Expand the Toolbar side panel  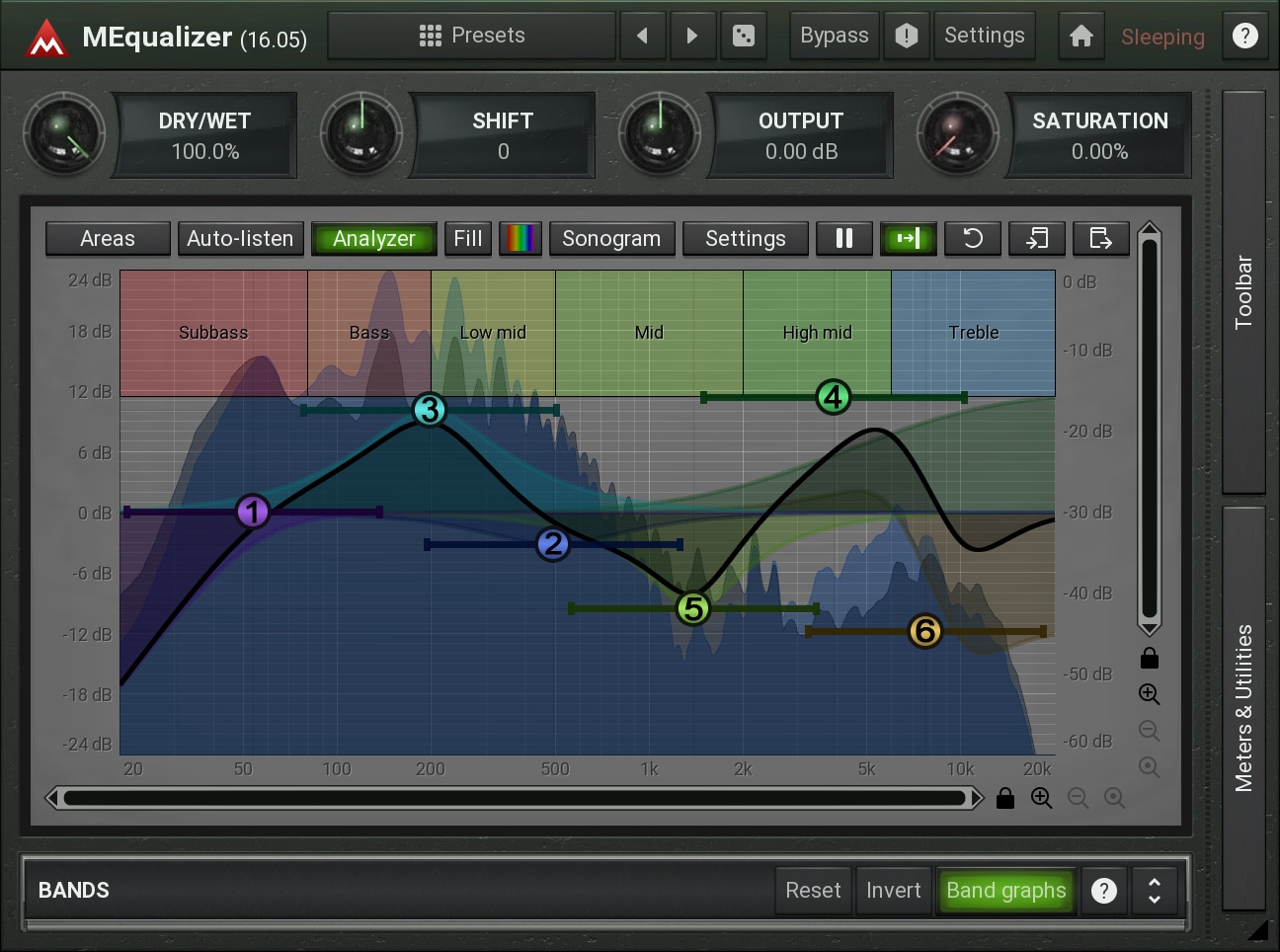tap(1243, 292)
